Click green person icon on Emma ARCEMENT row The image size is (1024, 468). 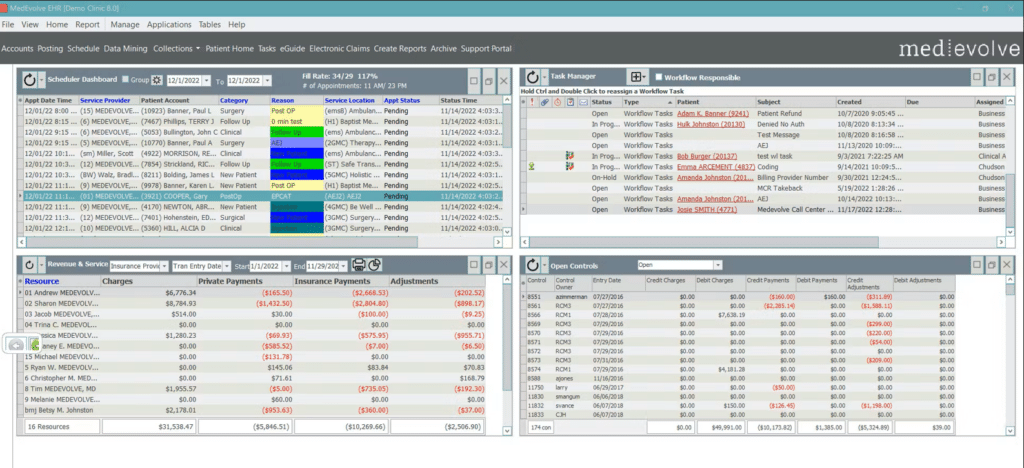[532, 166]
